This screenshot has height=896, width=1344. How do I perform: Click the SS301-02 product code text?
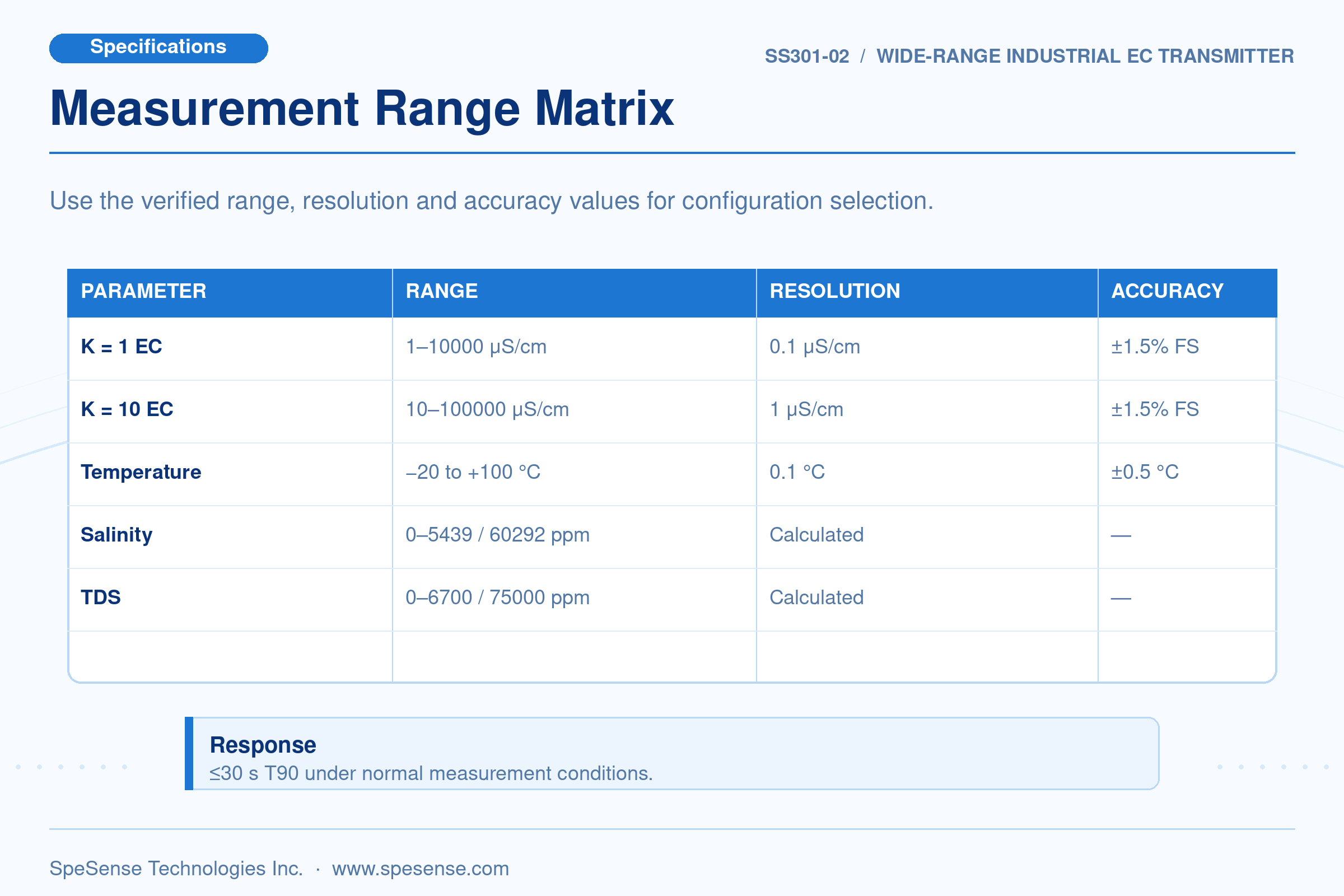point(807,57)
